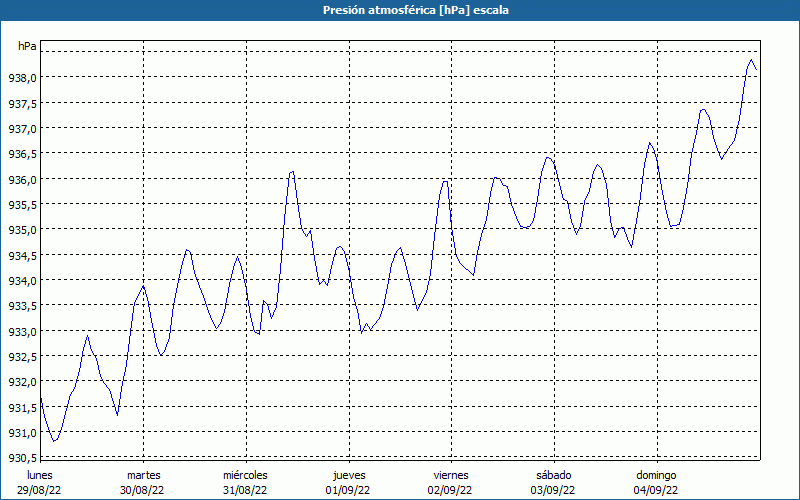The image size is (800, 500).
Task: Click the 935,5 y-axis value
Action: pos(22,205)
